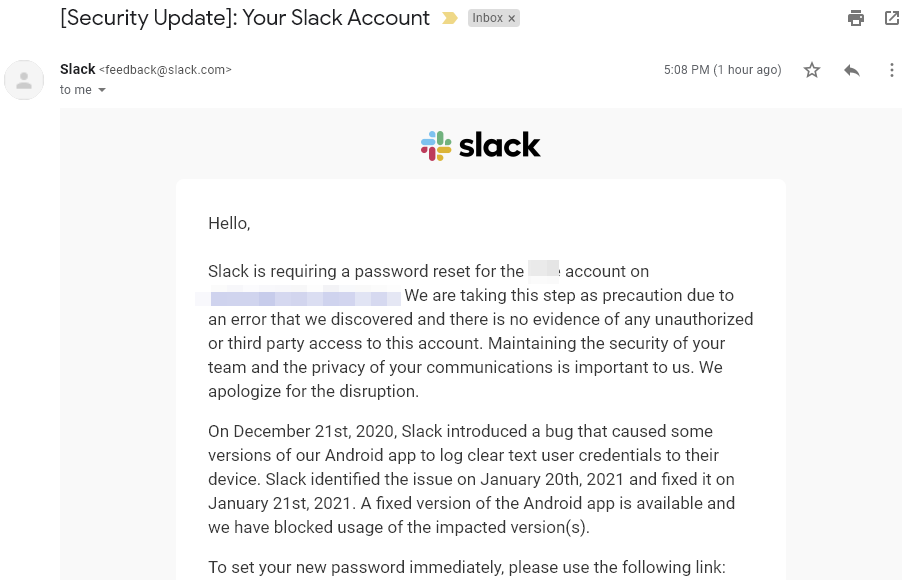The image size is (919, 580).
Task: Select the Inbox label chip
Action: 487,18
